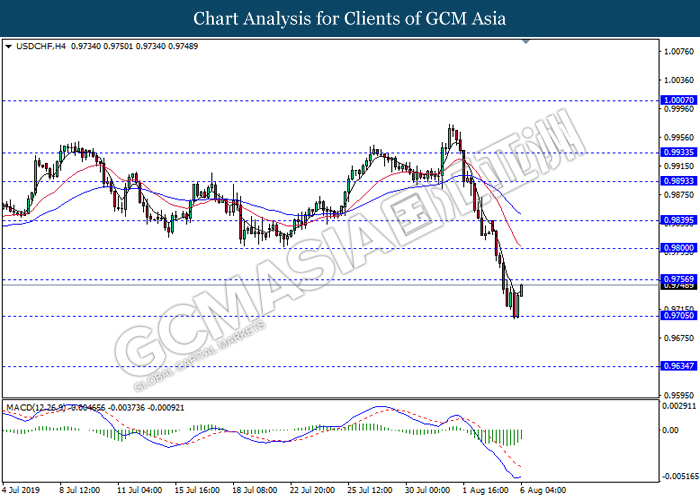
Task: Select the 0.98933 price level label
Action: click(679, 181)
